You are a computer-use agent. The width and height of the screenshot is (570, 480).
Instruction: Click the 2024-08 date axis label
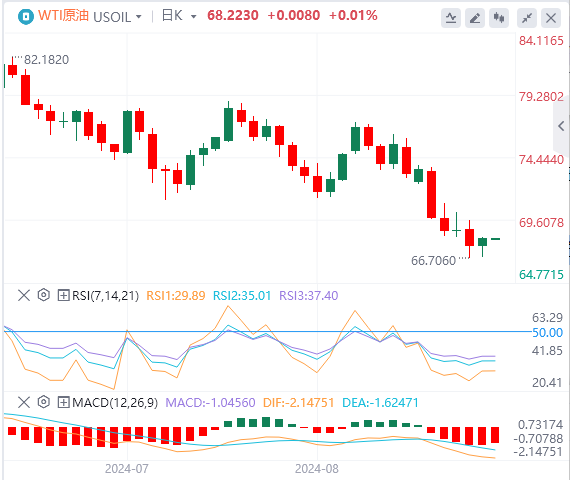(x=317, y=469)
